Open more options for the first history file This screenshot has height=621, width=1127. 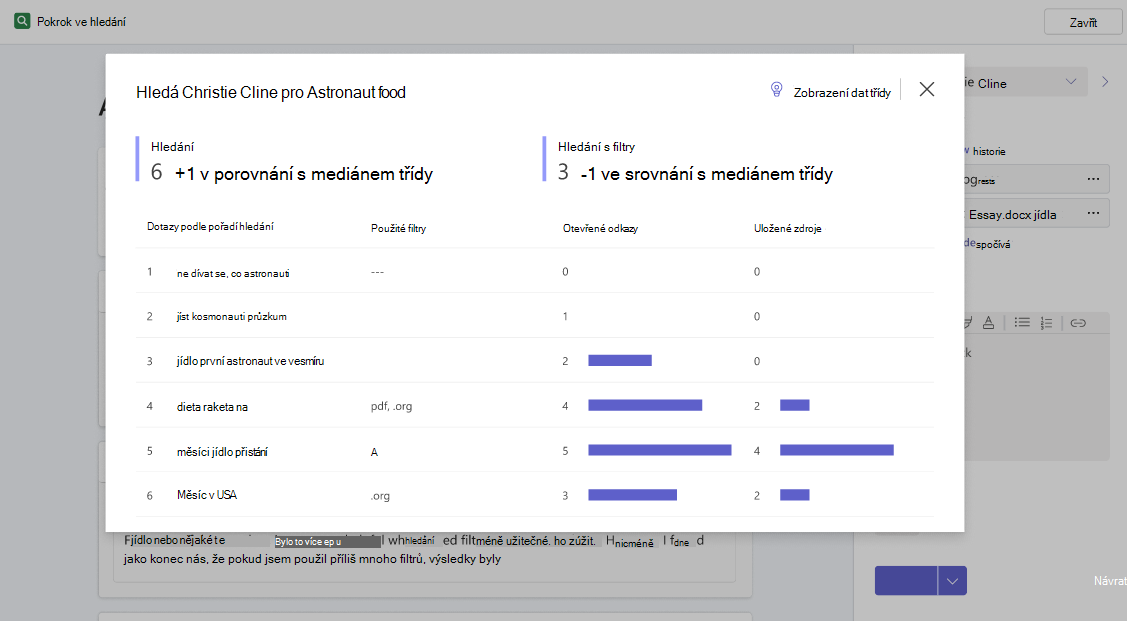(x=1093, y=179)
